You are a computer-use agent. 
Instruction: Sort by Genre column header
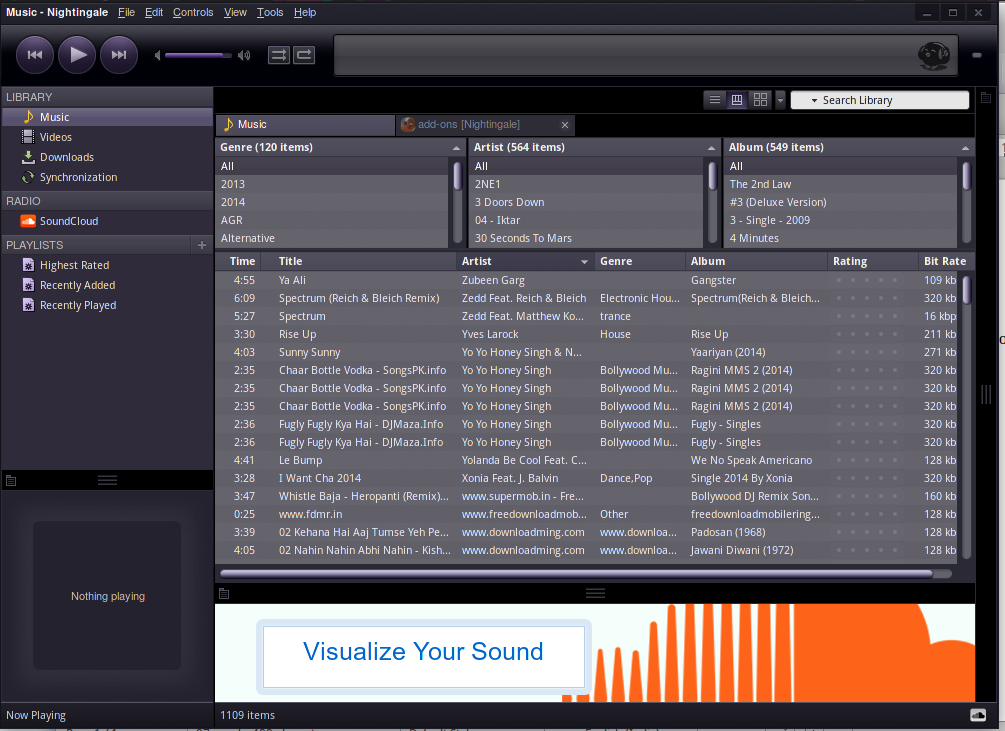pyautogui.click(x=639, y=261)
